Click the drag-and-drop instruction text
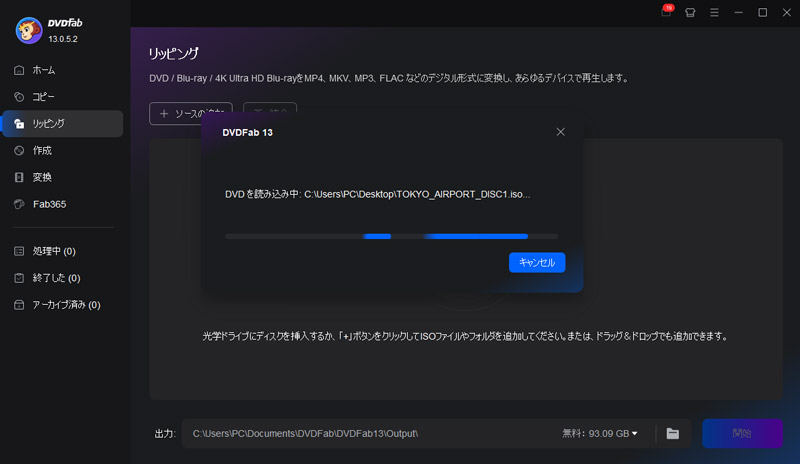The height and width of the screenshot is (464, 800). (x=465, y=336)
